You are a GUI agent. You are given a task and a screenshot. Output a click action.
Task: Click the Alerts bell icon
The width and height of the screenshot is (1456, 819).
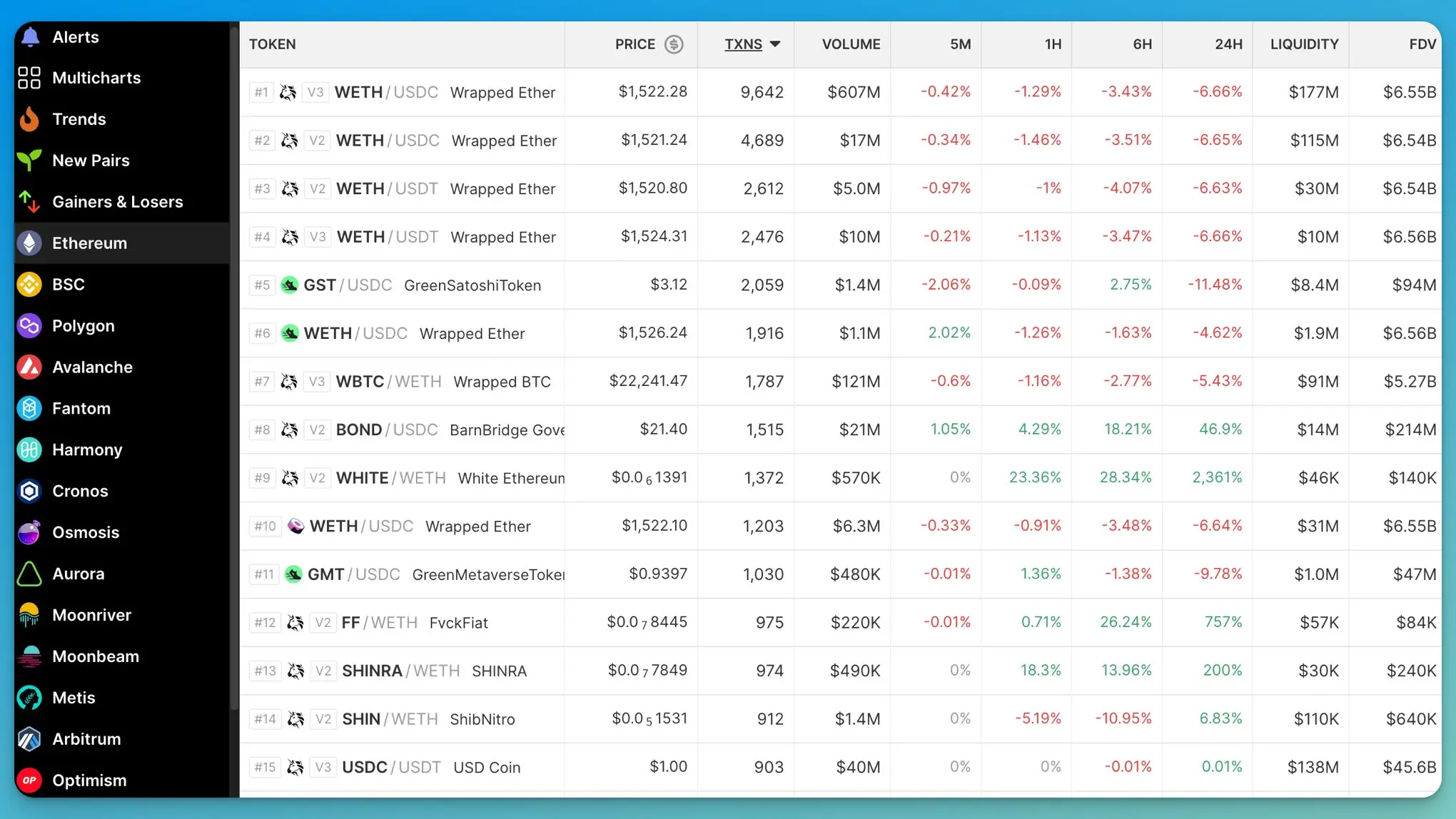[x=30, y=37]
